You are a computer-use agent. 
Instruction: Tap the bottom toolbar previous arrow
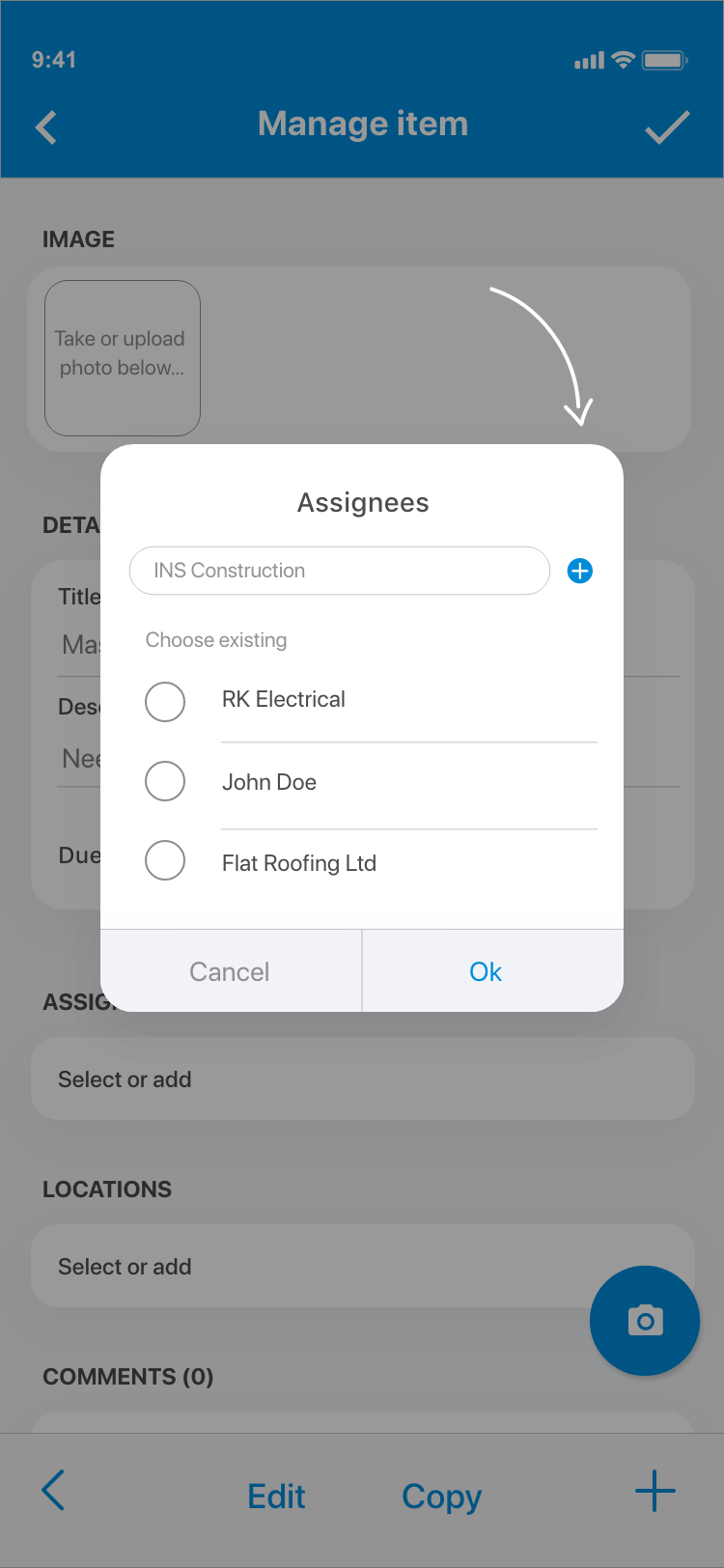[54, 1491]
